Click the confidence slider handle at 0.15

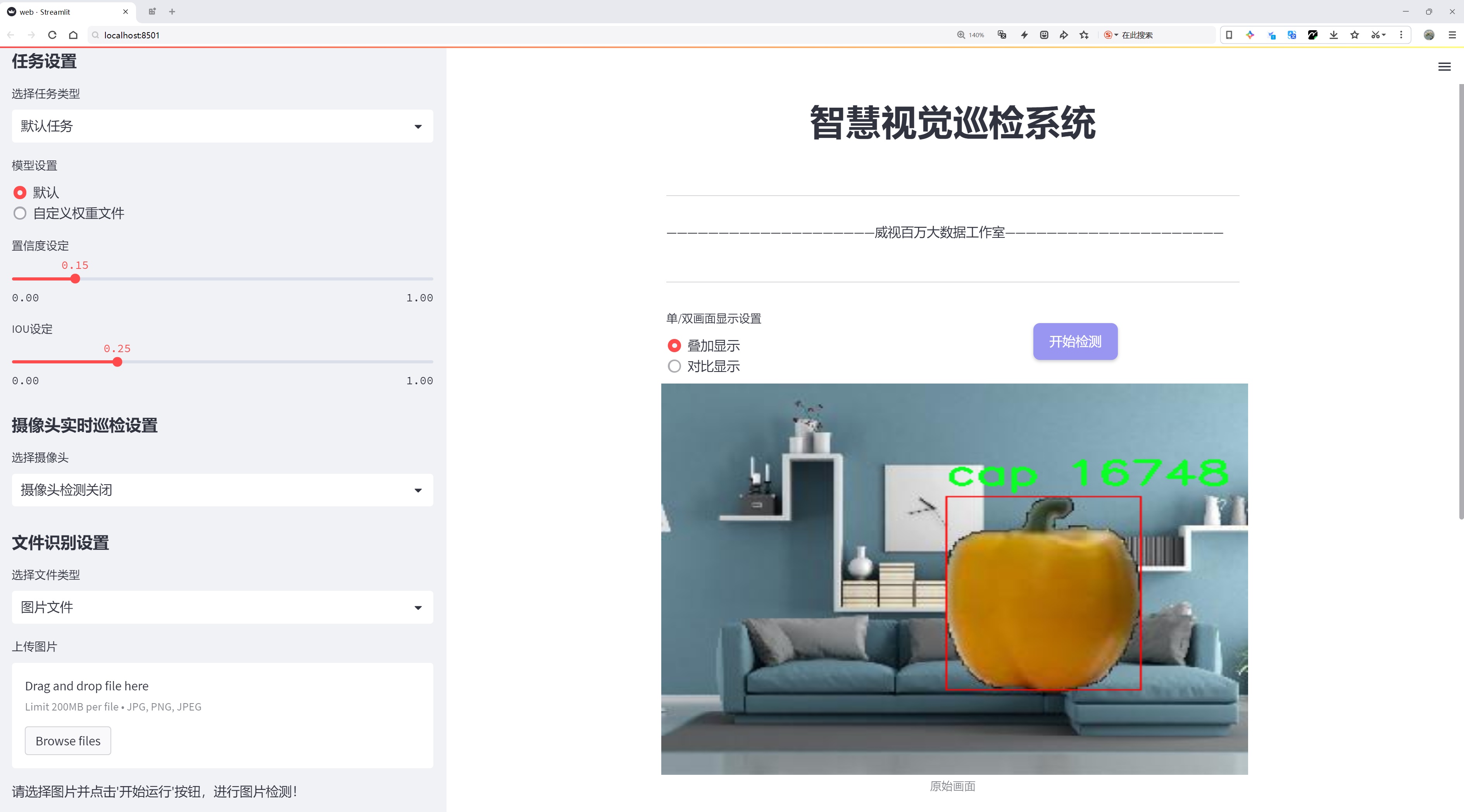[75, 279]
